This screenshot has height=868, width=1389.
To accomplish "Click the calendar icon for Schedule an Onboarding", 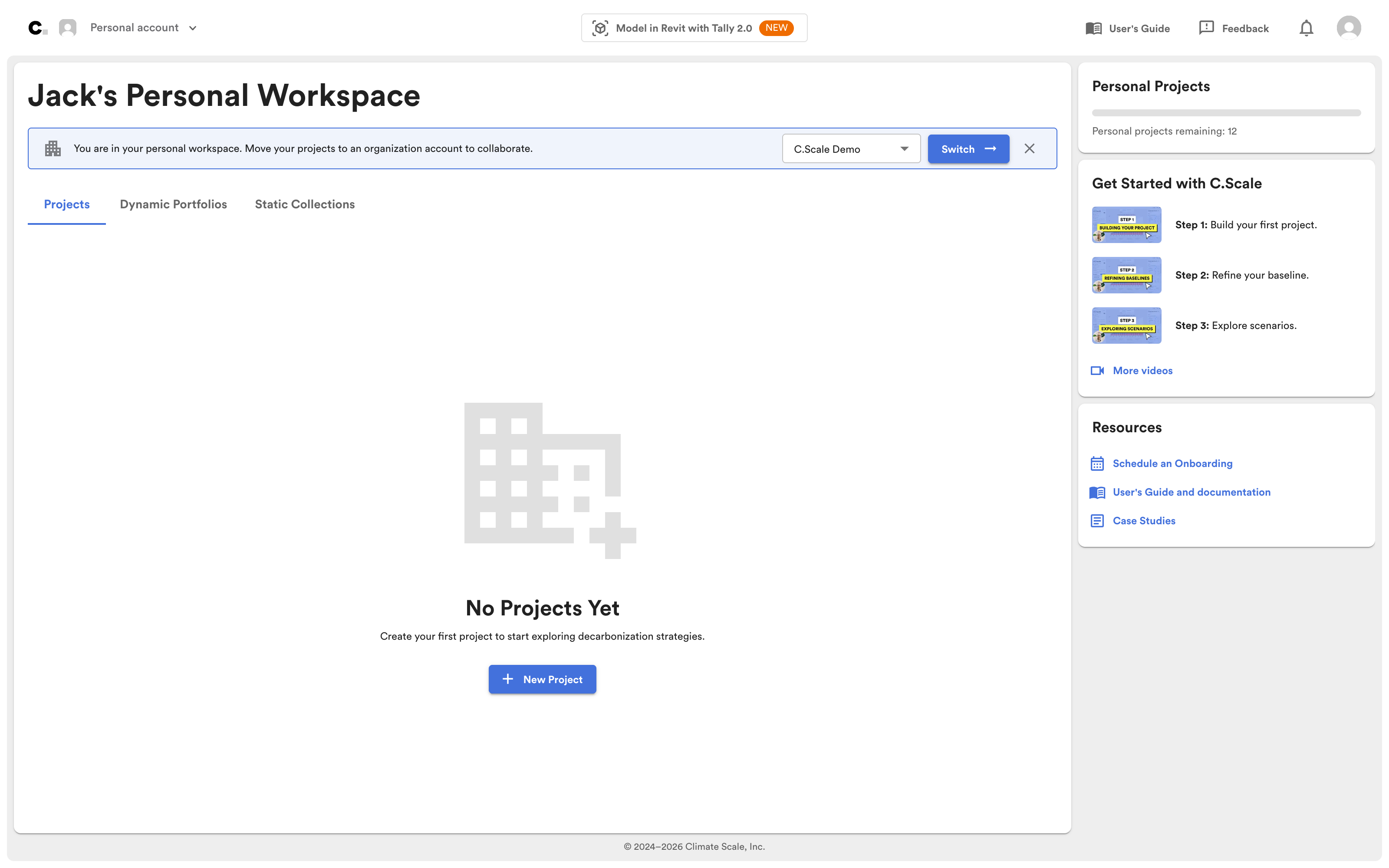I will point(1097,464).
